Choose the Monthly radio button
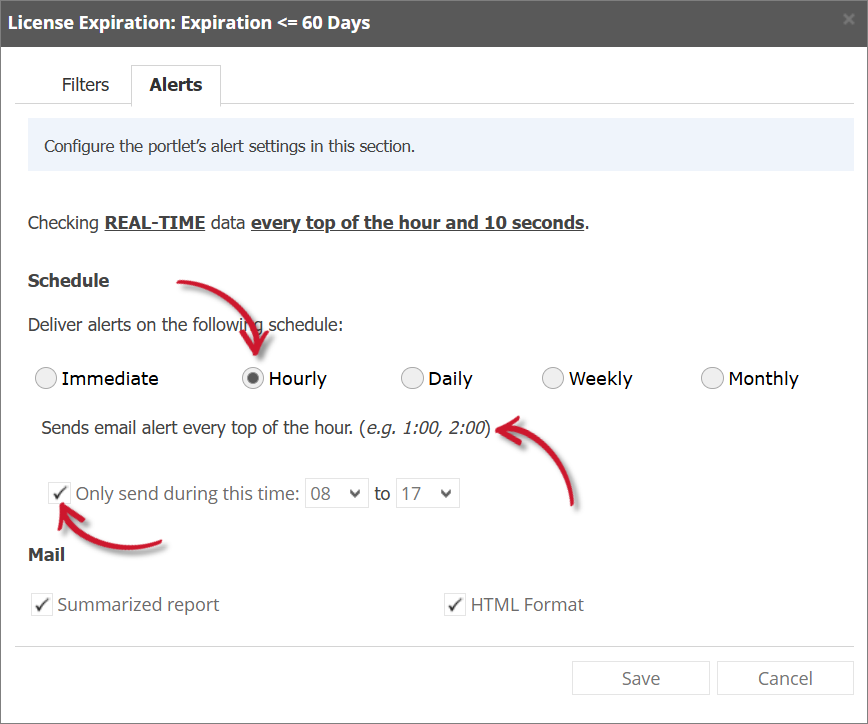This screenshot has height=724, width=868. pos(712,378)
